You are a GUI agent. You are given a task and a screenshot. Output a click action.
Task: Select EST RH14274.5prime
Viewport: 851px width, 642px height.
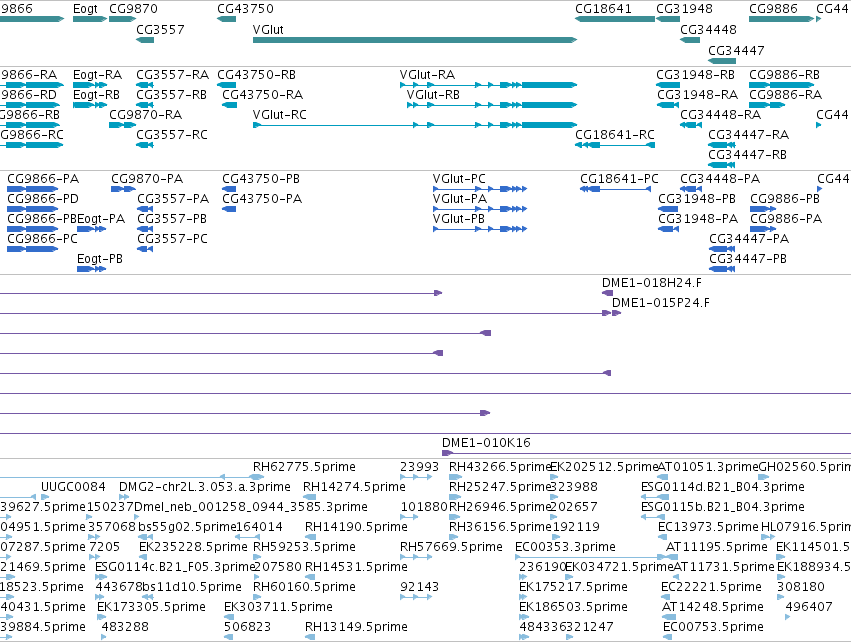309,497
